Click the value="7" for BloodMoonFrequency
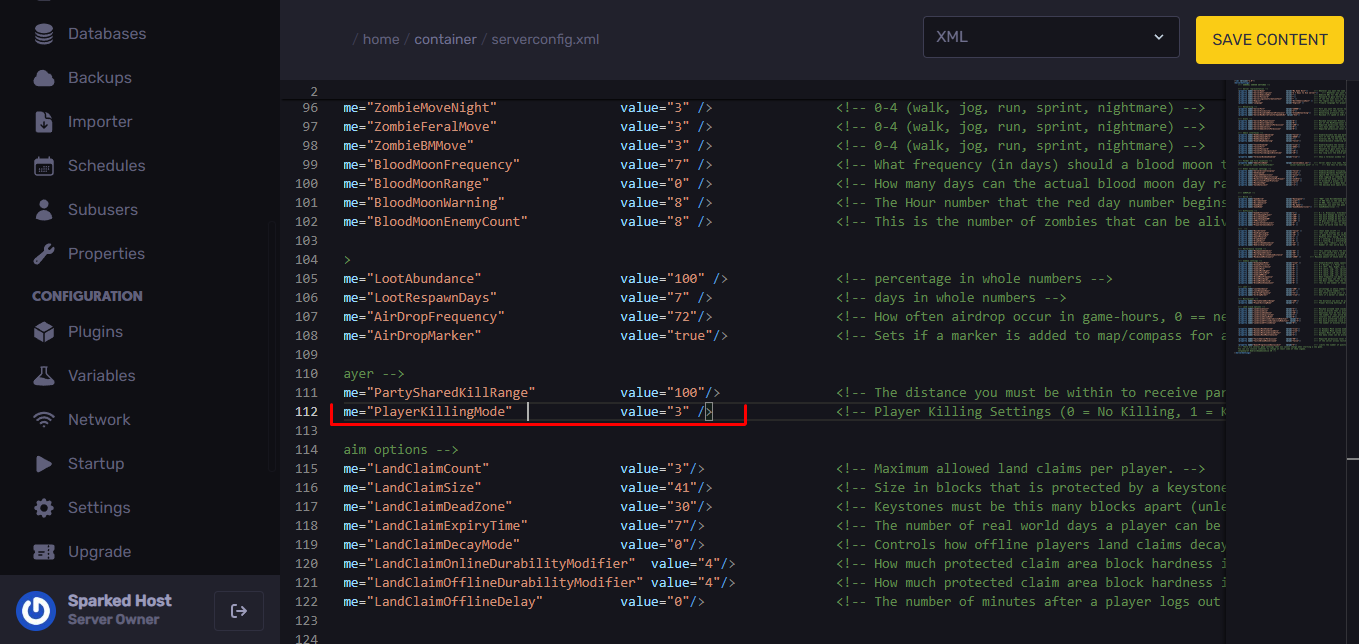The image size is (1359, 644). 655,165
